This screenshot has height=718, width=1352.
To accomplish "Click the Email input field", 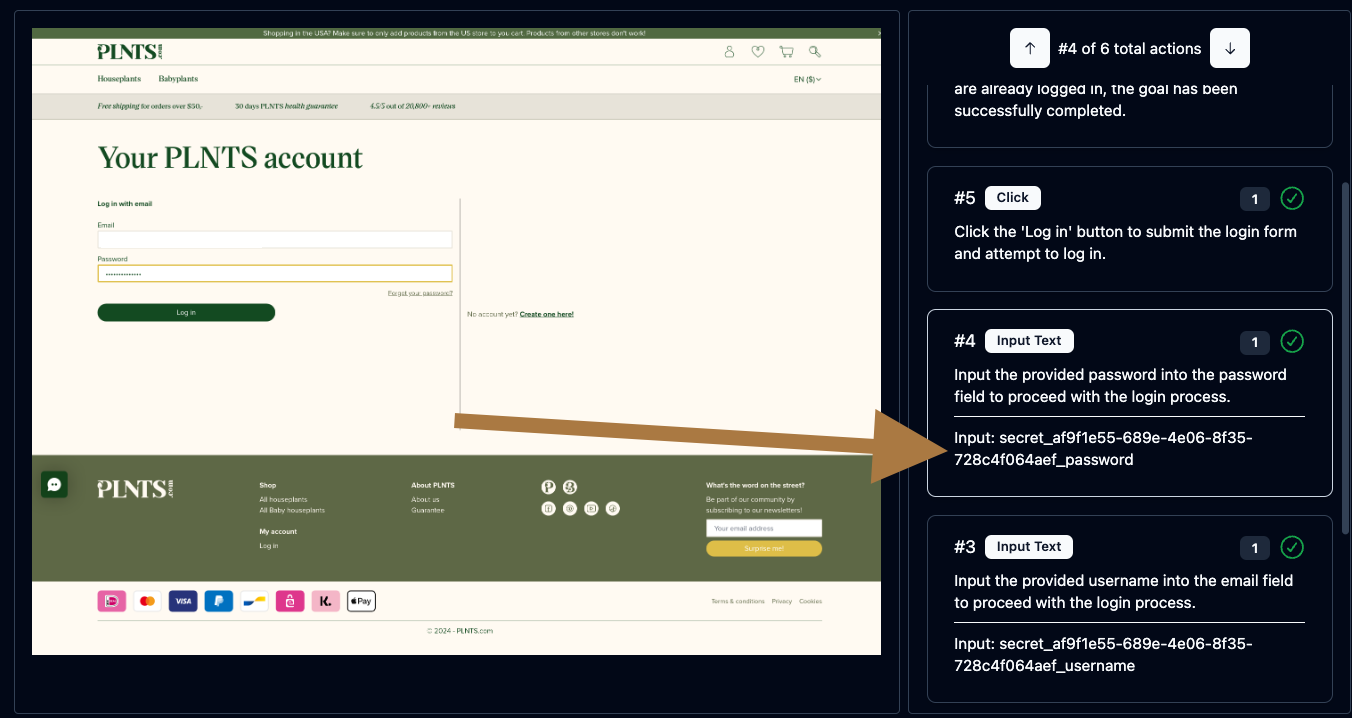I will [x=275, y=240].
